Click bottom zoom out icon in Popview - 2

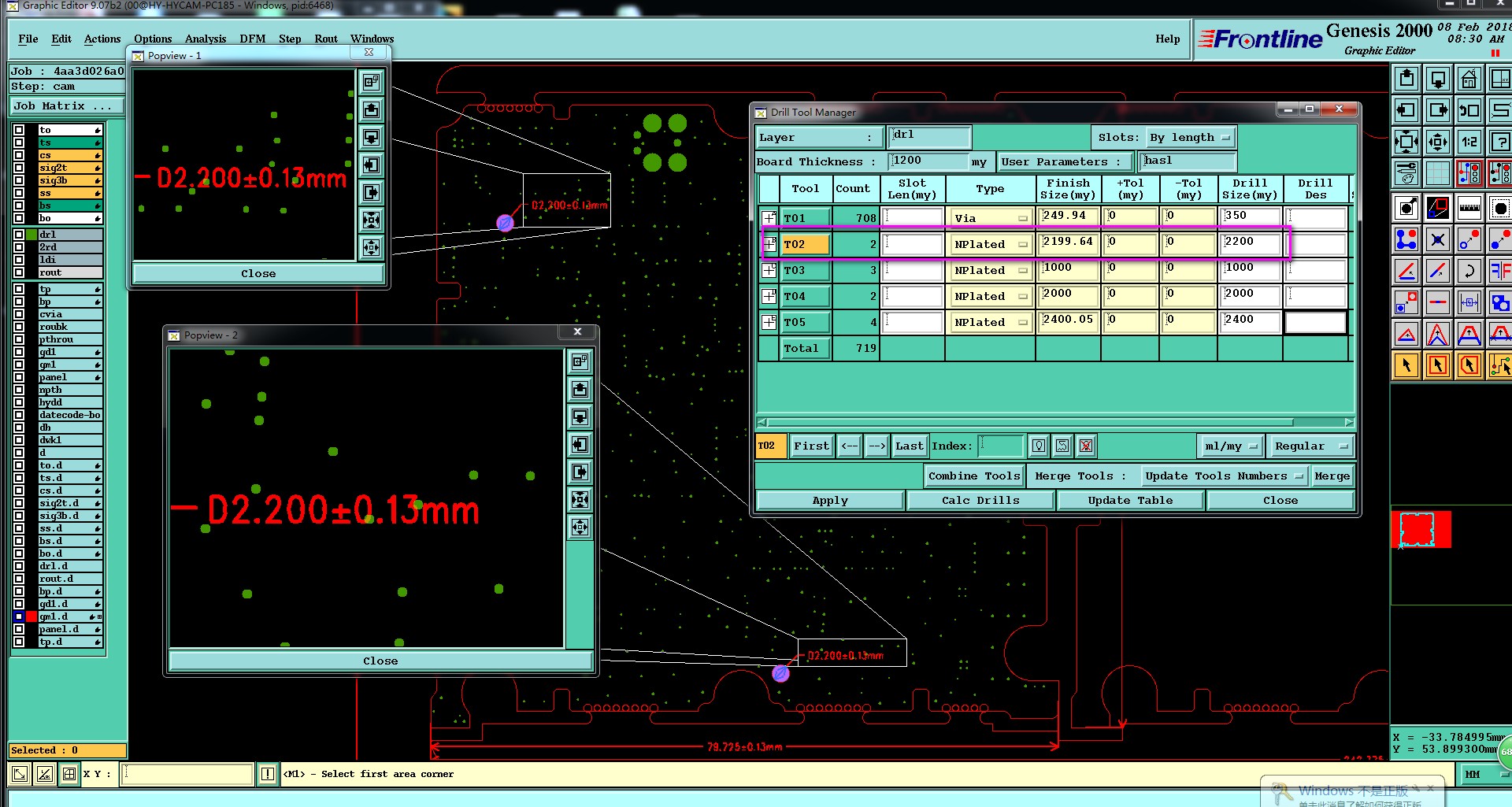[580, 527]
